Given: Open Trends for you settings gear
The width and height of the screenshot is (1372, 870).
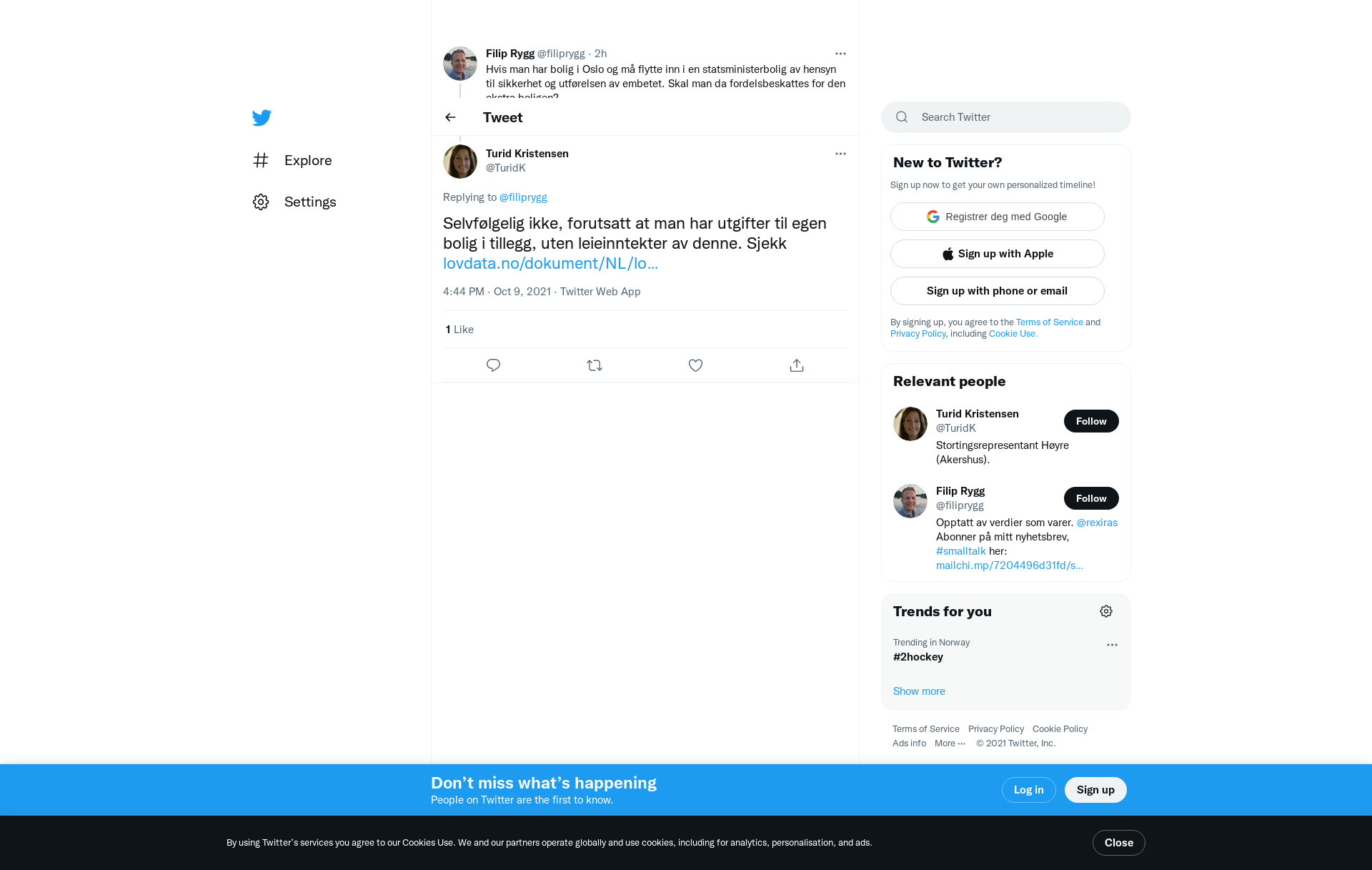Looking at the screenshot, I should [1106, 611].
